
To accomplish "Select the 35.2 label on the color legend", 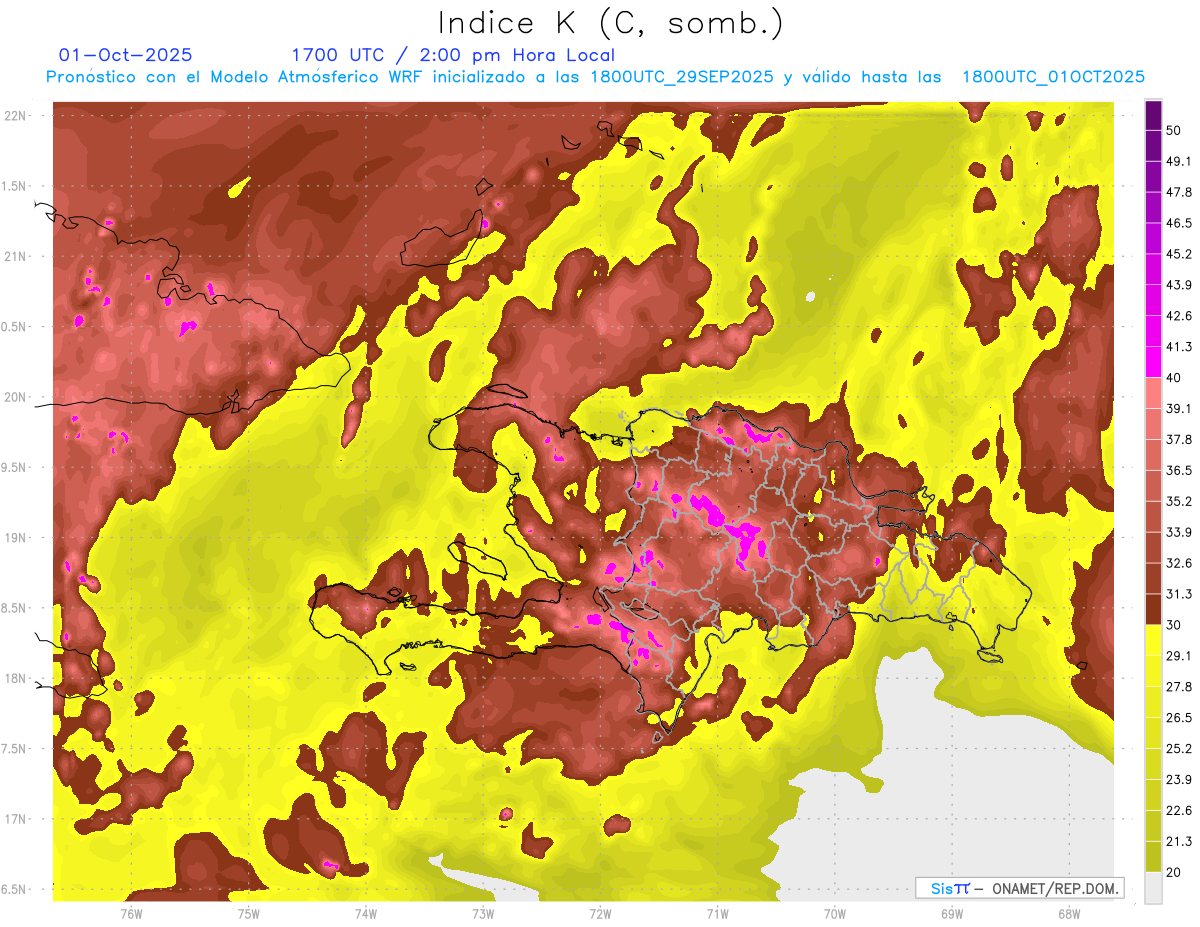I will coord(1178,501).
